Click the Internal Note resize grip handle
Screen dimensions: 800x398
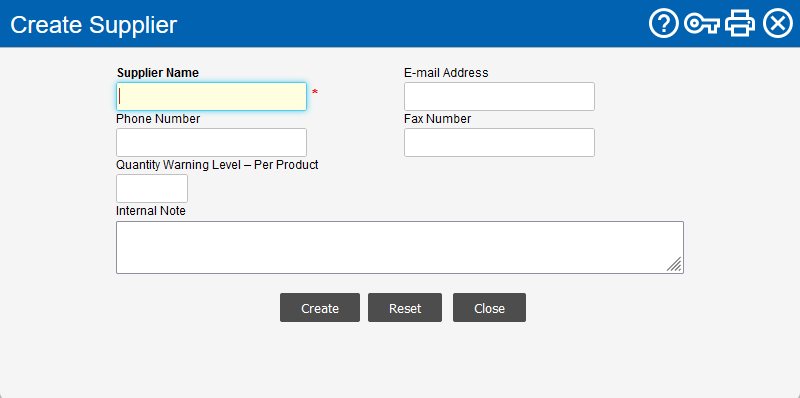[x=674, y=264]
